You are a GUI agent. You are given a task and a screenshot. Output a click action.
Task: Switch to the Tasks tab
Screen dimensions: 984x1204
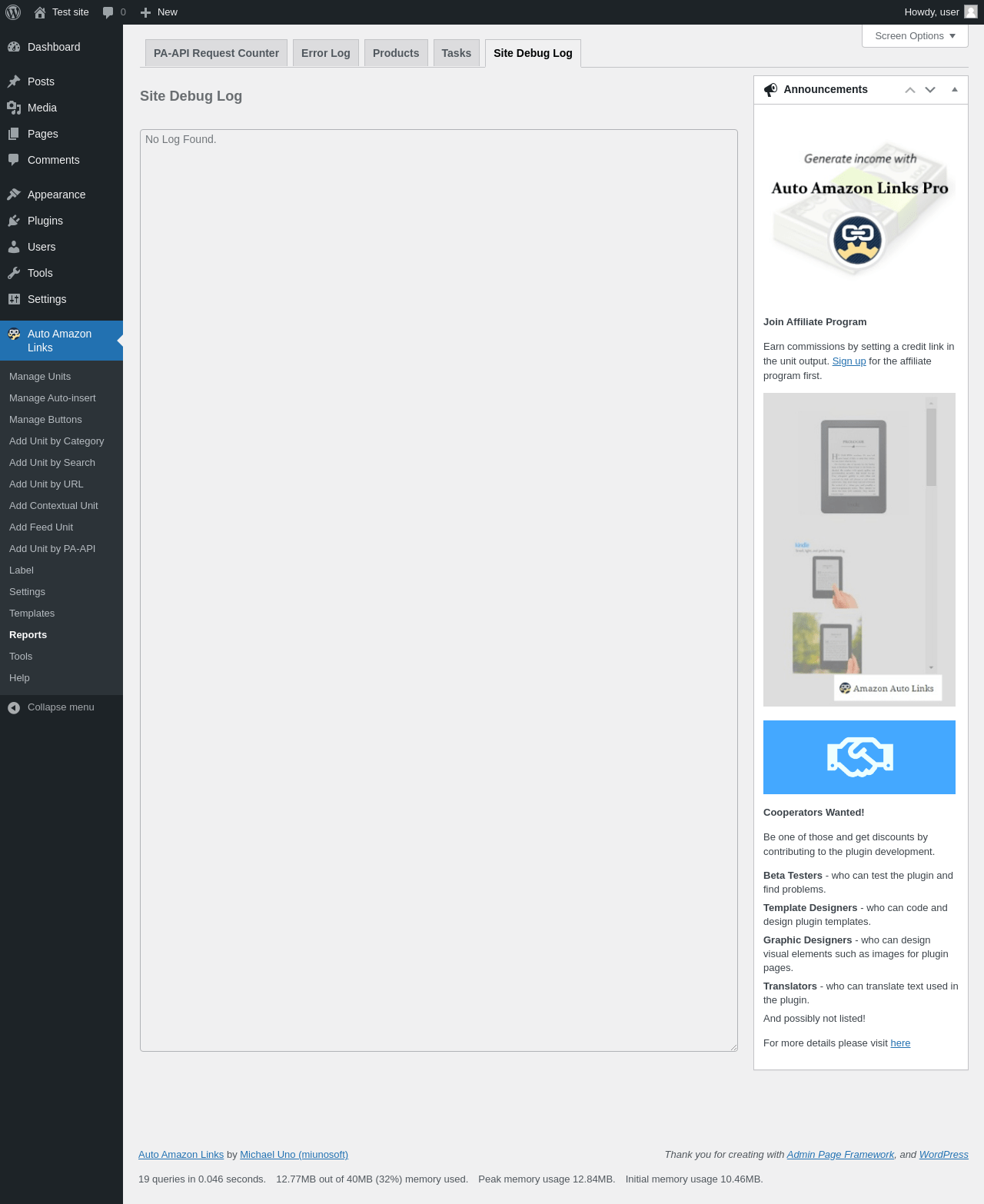pyautogui.click(x=457, y=53)
